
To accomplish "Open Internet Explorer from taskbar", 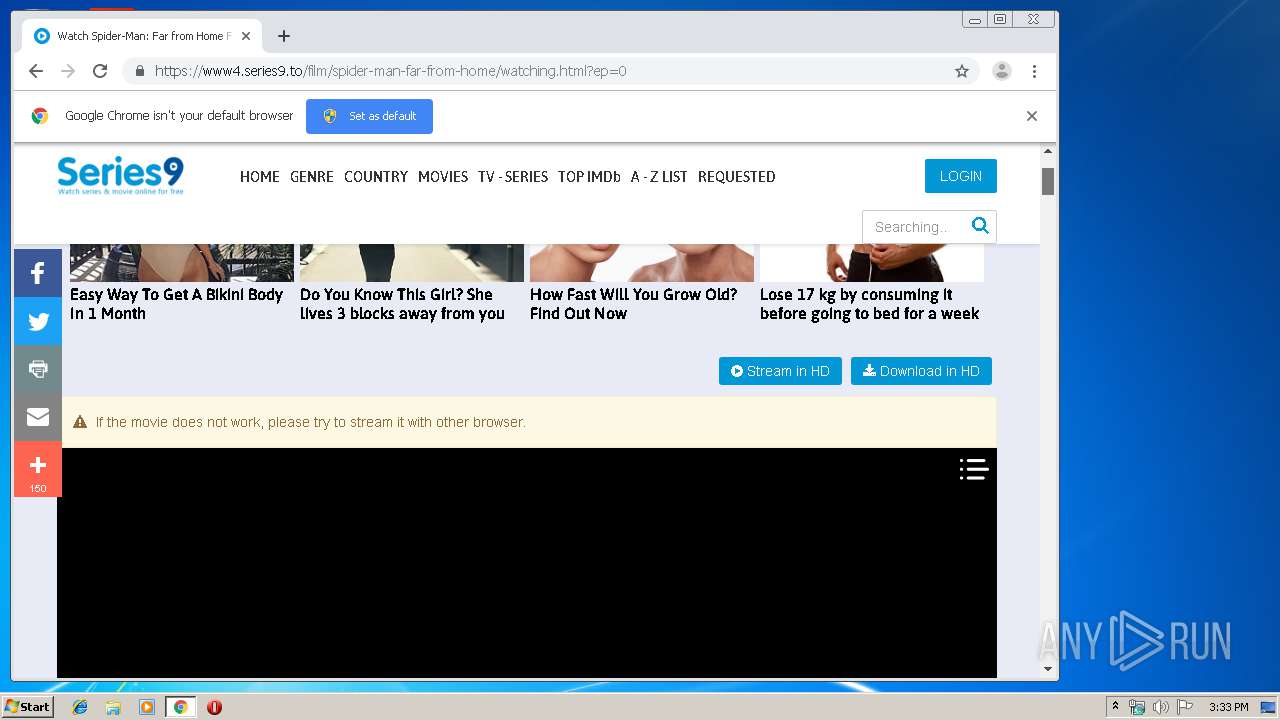I will 80,707.
